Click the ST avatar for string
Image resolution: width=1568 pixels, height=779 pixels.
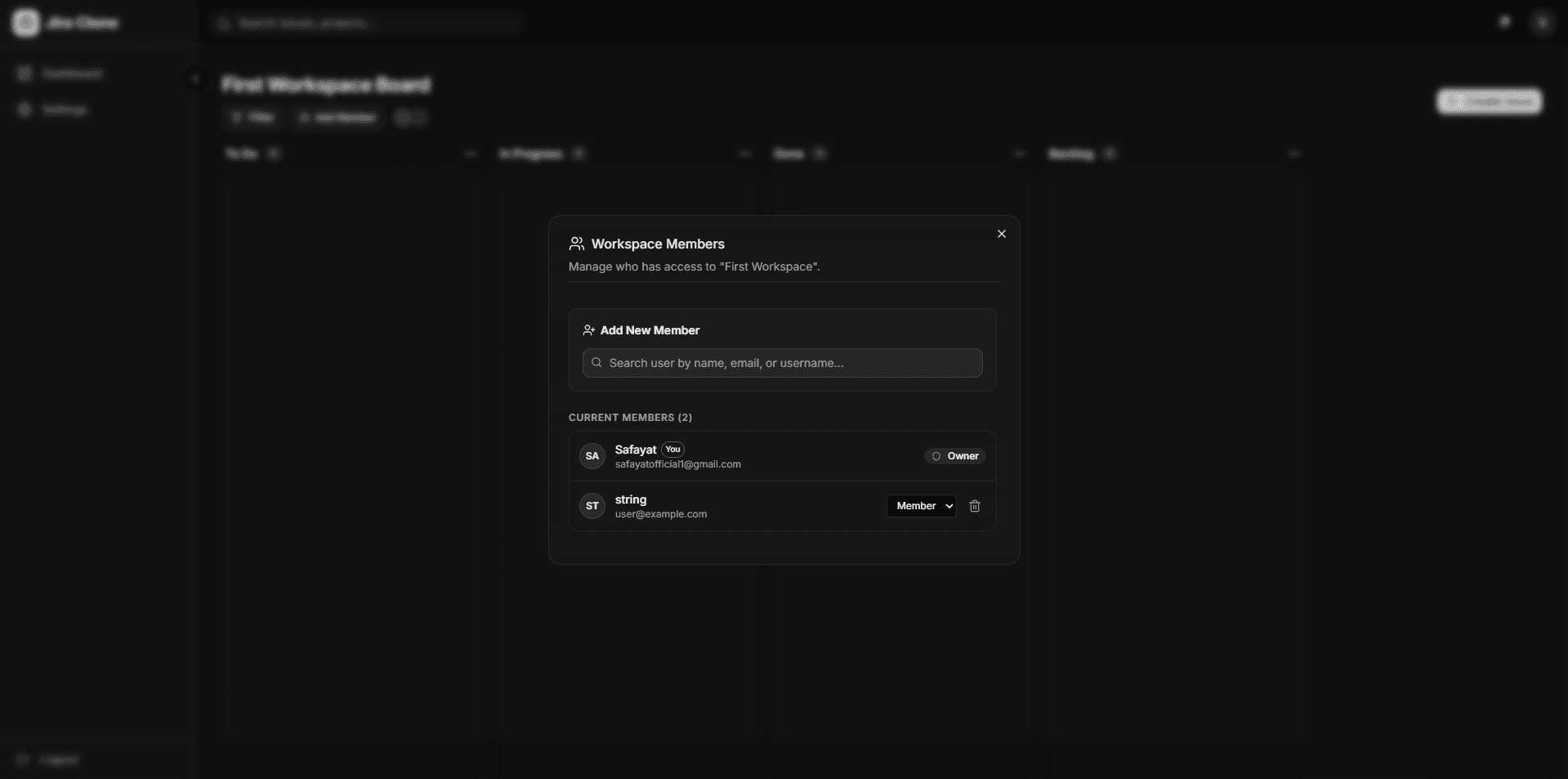[x=592, y=506]
